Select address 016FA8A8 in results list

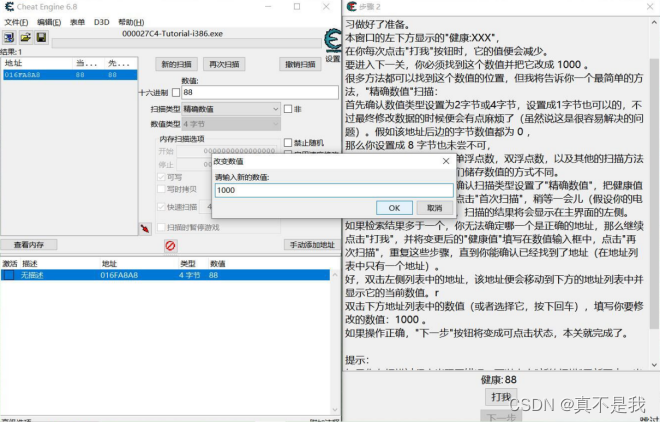[x=69, y=75]
